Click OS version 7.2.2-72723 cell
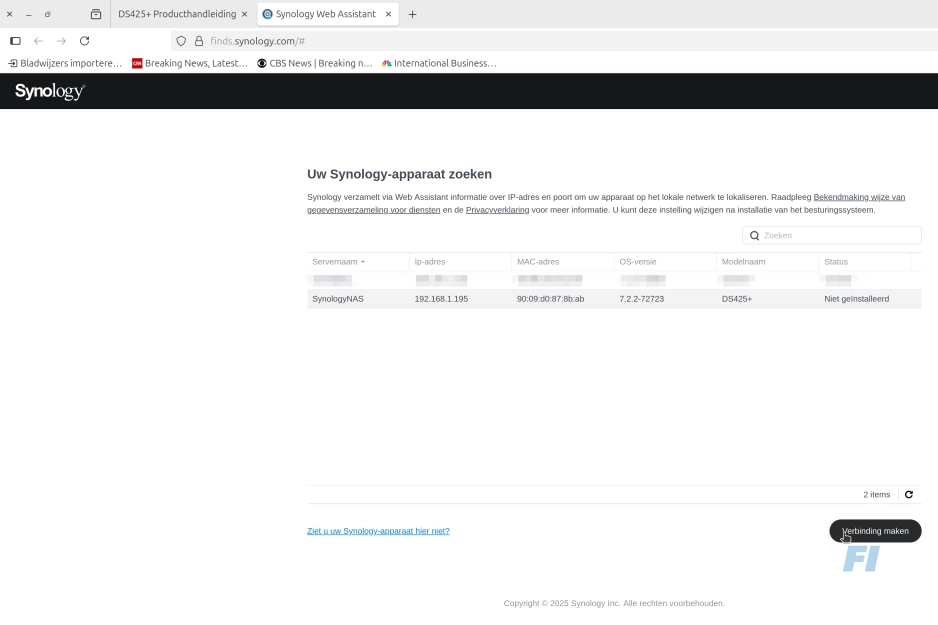 [x=641, y=299]
